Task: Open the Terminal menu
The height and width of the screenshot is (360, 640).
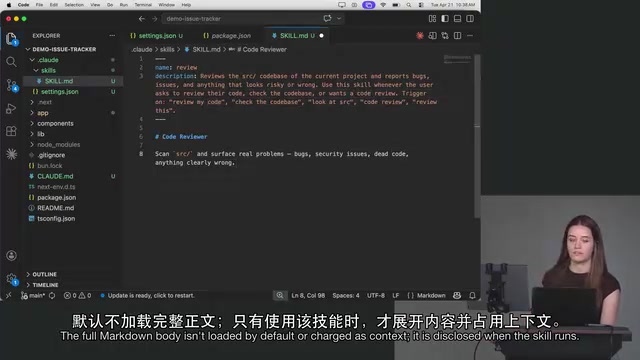Action: (x=143, y=5)
